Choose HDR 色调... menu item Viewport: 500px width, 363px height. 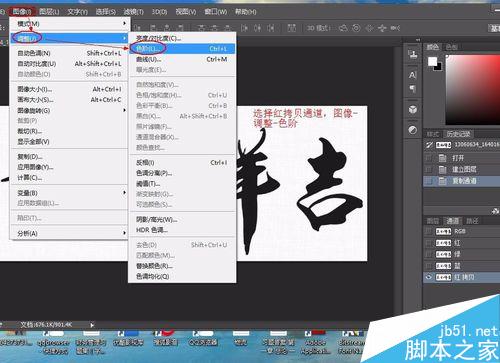point(182,230)
